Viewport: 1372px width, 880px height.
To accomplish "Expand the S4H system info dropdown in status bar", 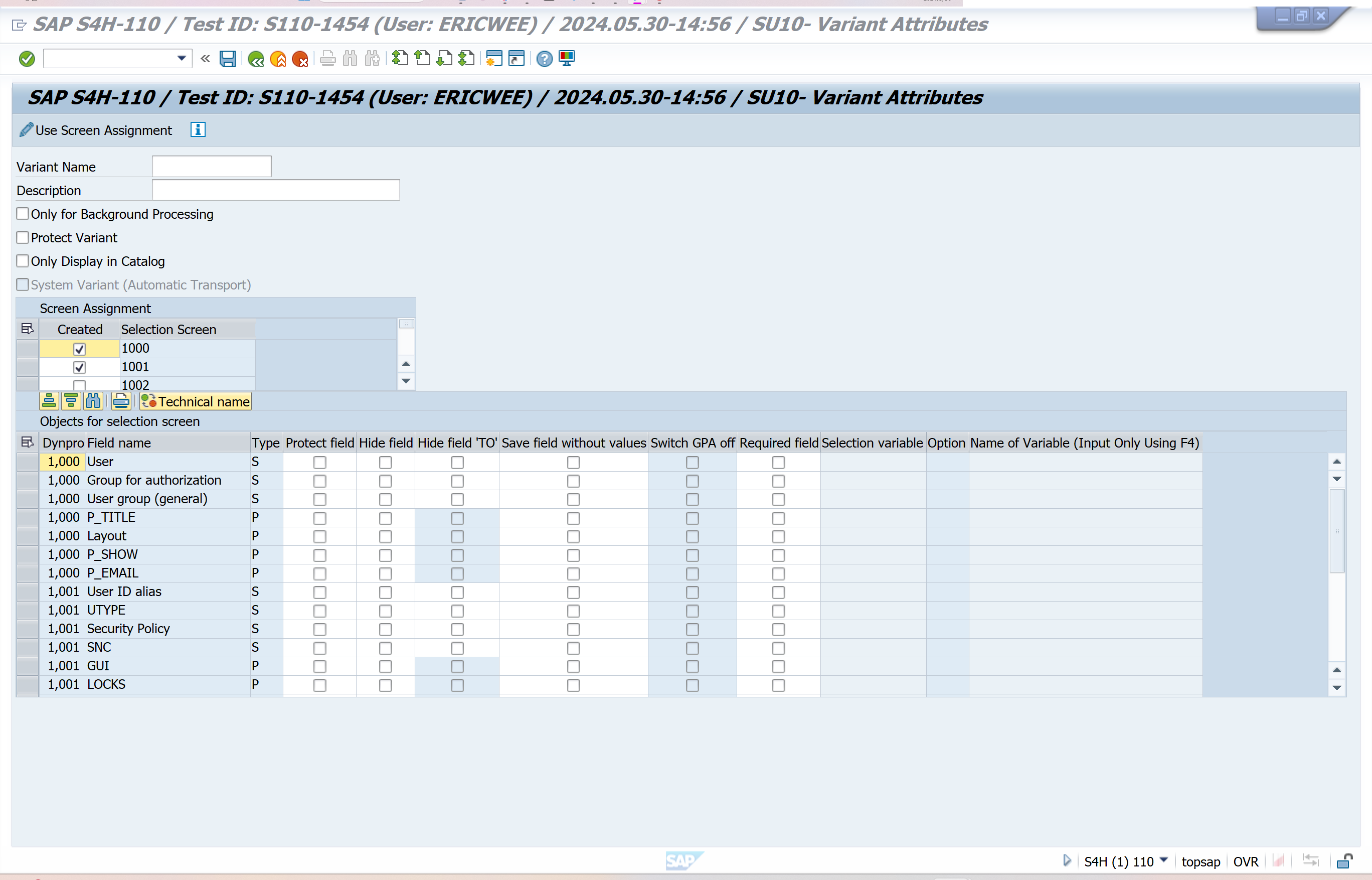I will (1163, 860).
